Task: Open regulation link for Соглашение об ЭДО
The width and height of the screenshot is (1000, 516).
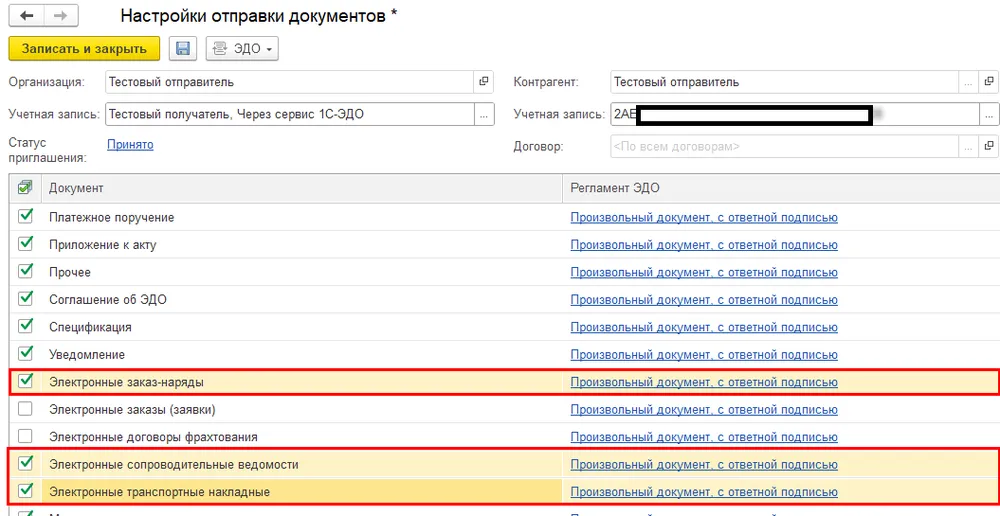Action: (704, 300)
